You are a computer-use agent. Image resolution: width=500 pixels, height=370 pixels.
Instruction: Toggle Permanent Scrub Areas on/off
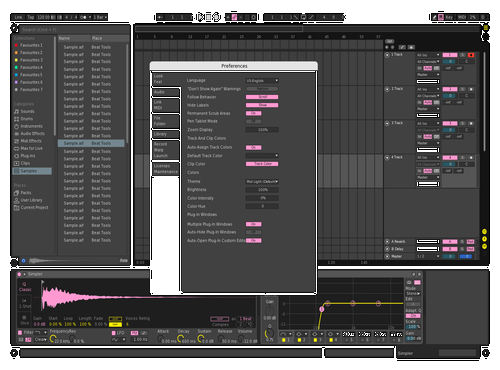pos(254,113)
